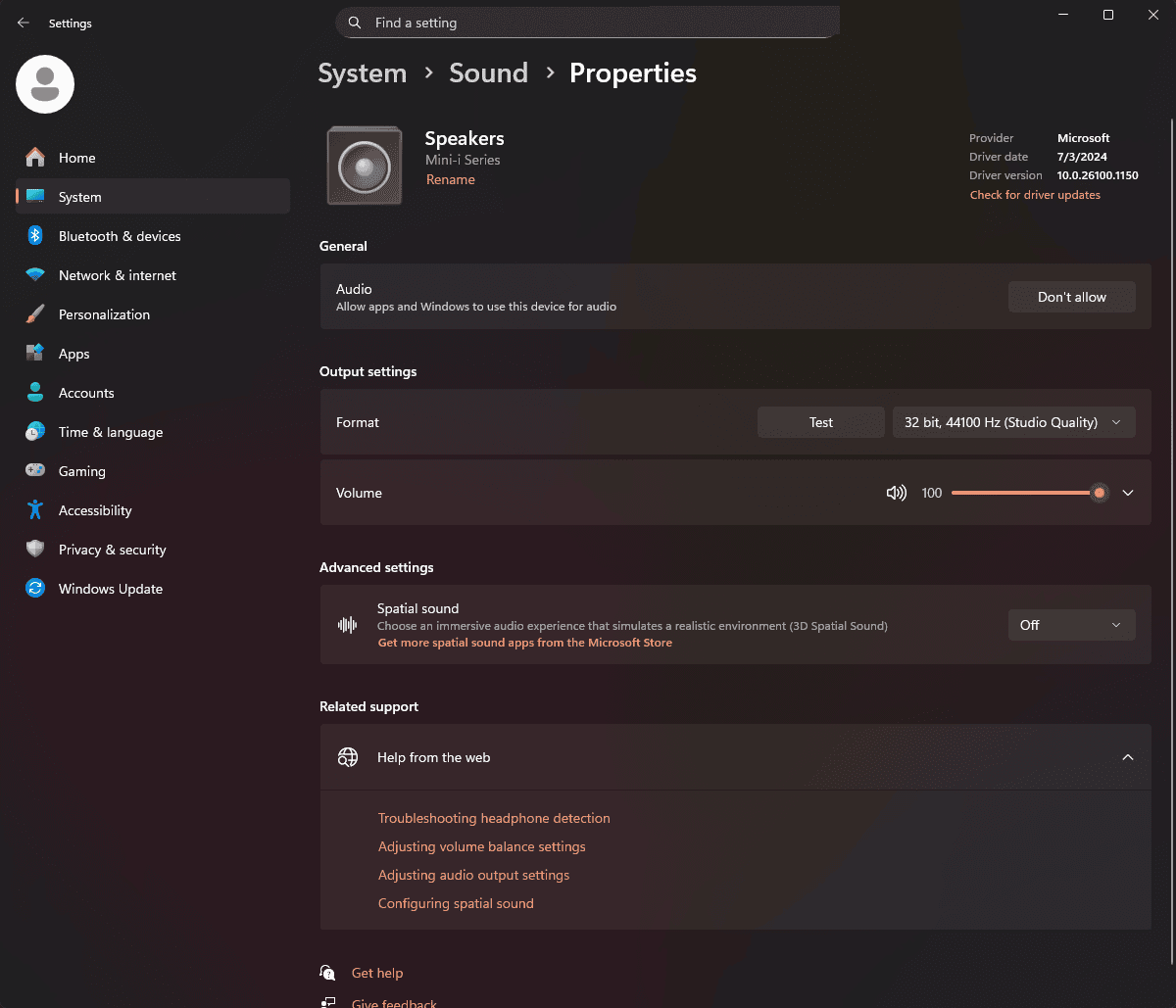Viewport: 1176px width, 1008px height.
Task: Open the audio Format quality dropdown
Action: (1012, 422)
